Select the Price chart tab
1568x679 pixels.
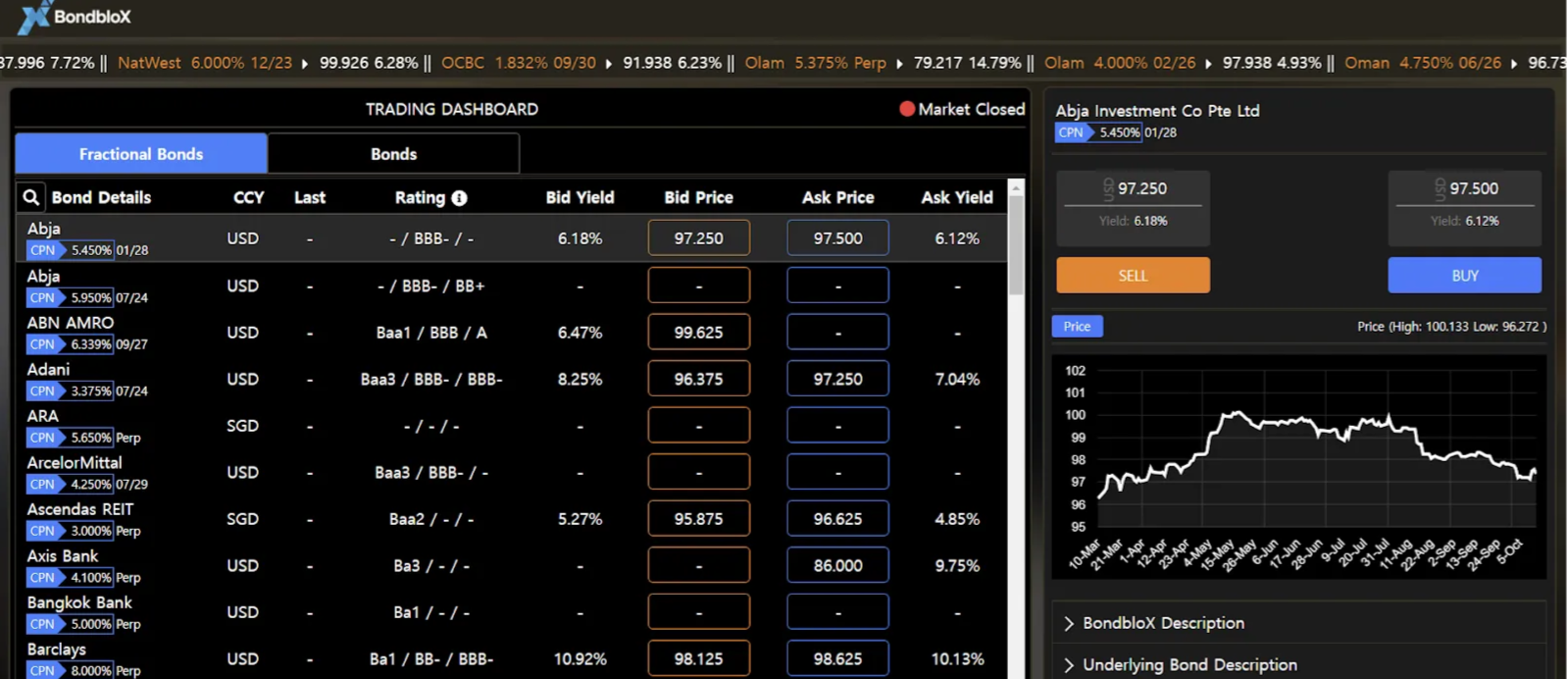[x=1077, y=327]
